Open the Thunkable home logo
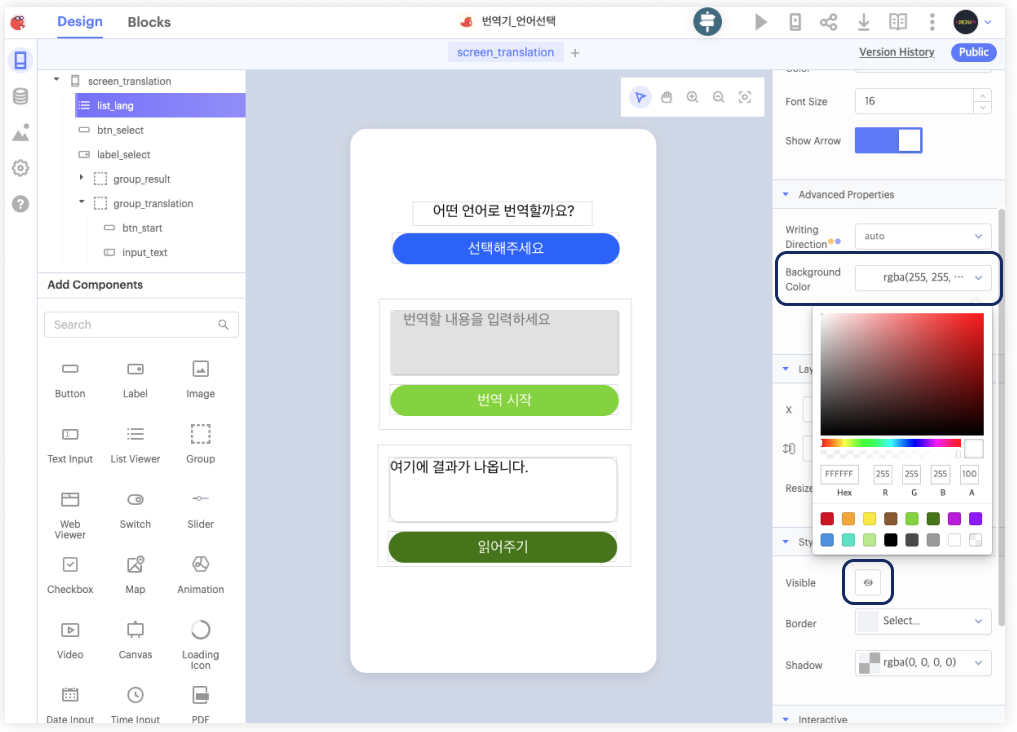This screenshot has height=732, width=1017. pyautogui.click(x=18, y=23)
